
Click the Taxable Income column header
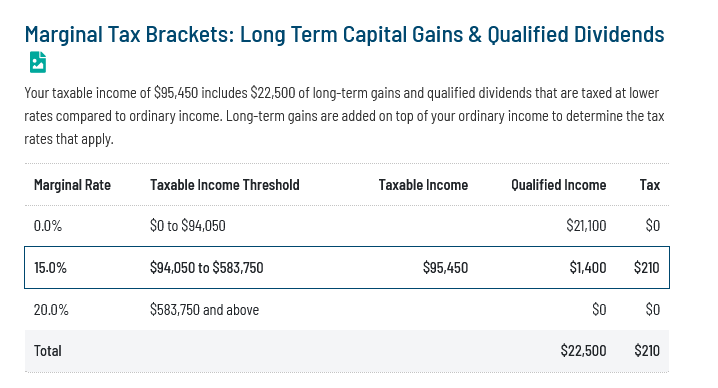(423, 185)
